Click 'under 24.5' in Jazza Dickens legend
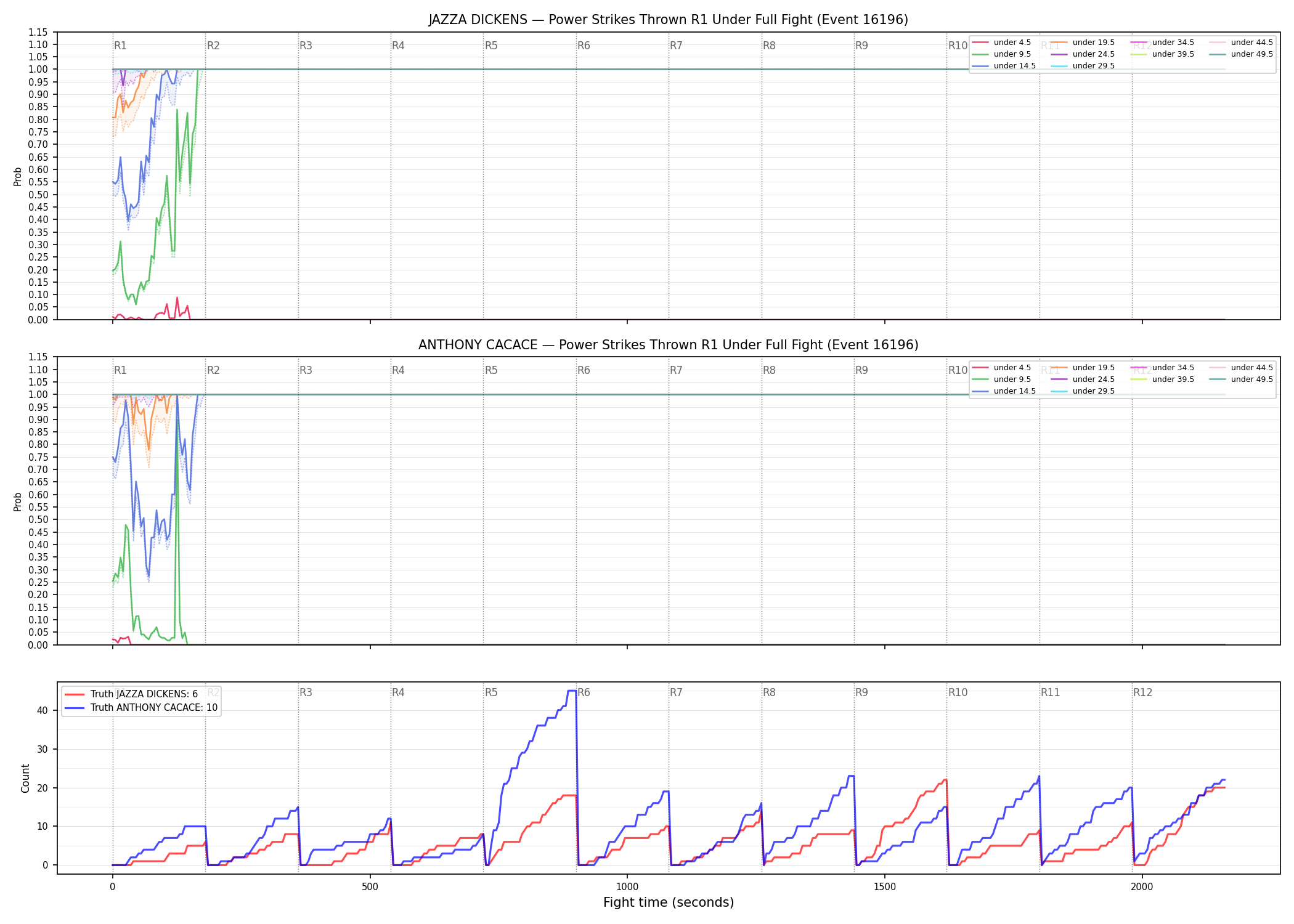Viewport: 1294px width, 924px height. 1094,54
